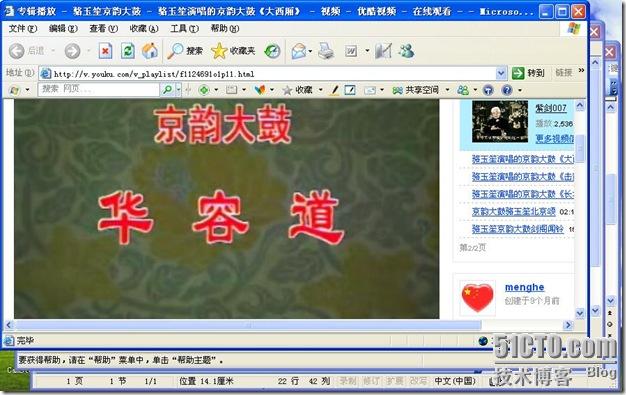The height and width of the screenshot is (395, 626).
Task: Open the History clock icon
Action: tap(272, 51)
